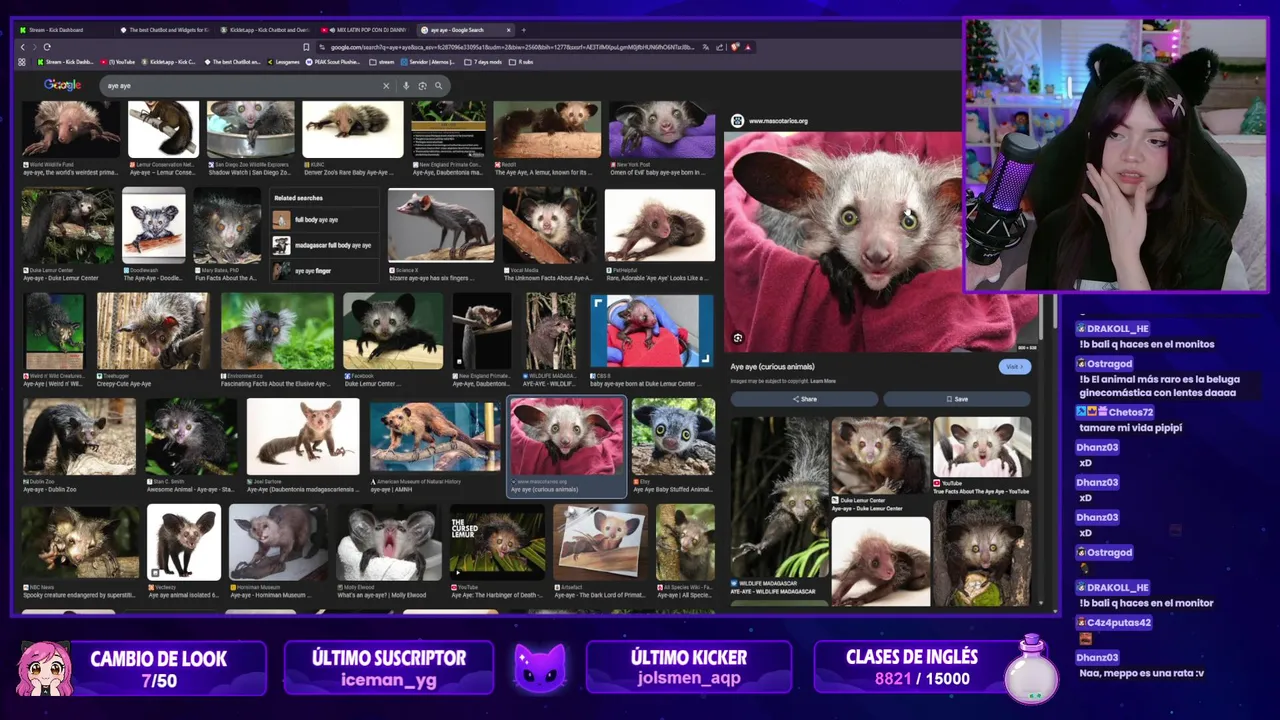Click the title text Aye aye (curious animals)

[x=772, y=367]
